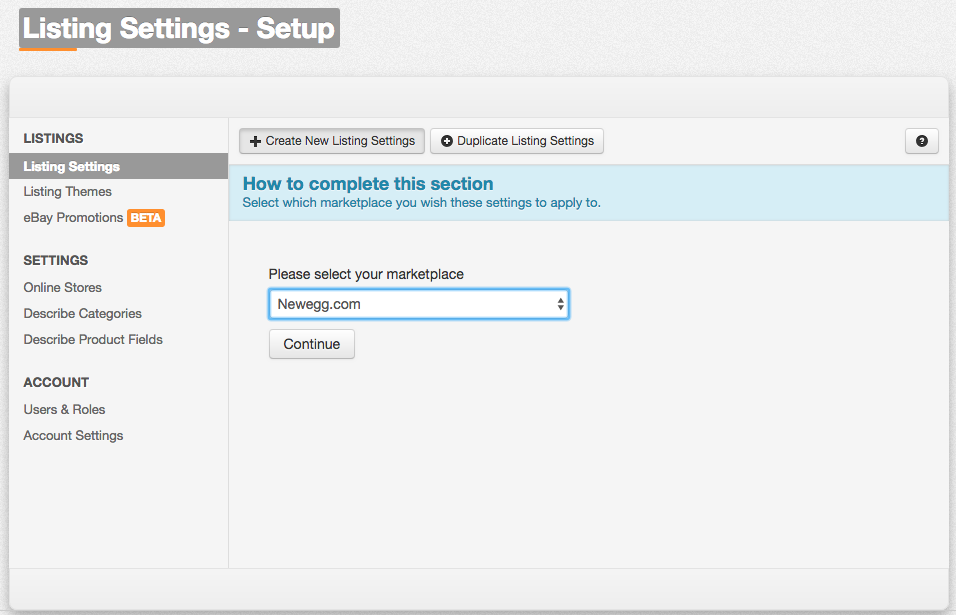956x615 pixels.
Task: Click the up-down arrows on the marketplace selector
Action: [560, 304]
